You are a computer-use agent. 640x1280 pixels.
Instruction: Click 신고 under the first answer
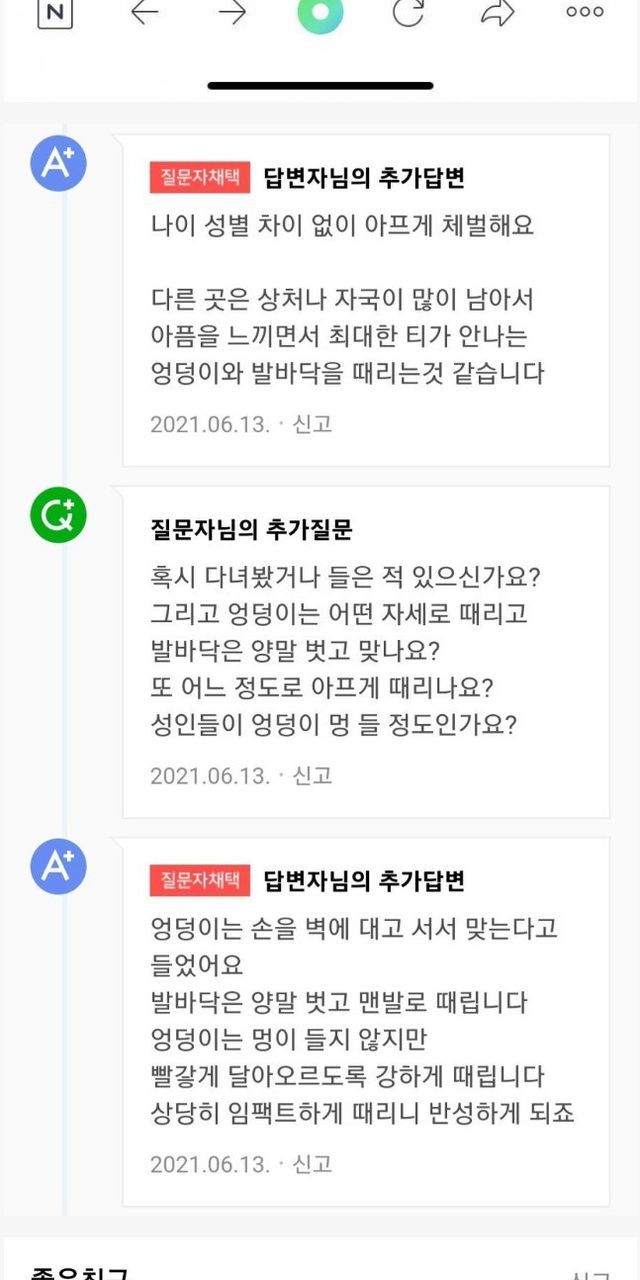point(312,424)
